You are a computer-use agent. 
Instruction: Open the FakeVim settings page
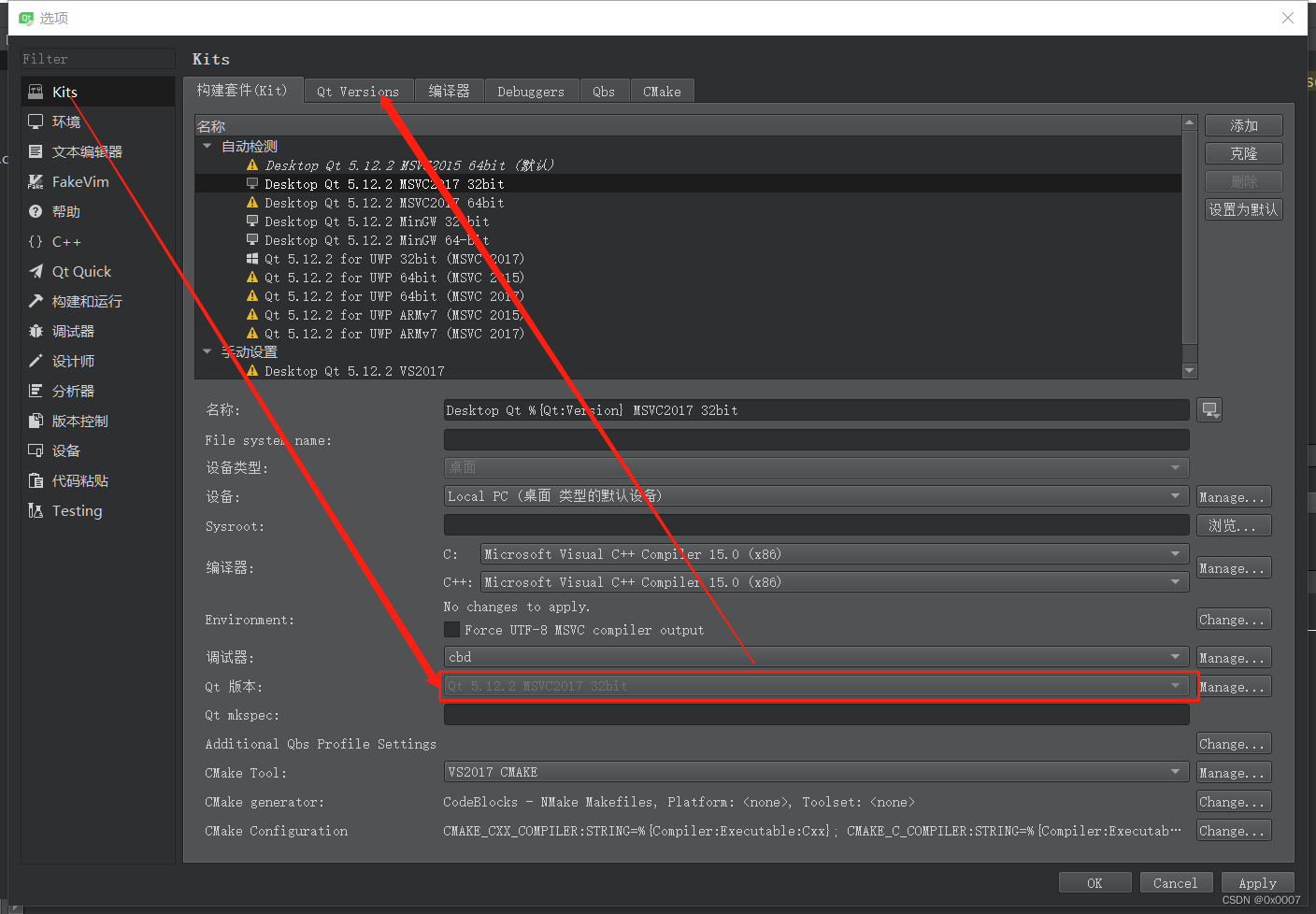pyautogui.click(x=79, y=181)
